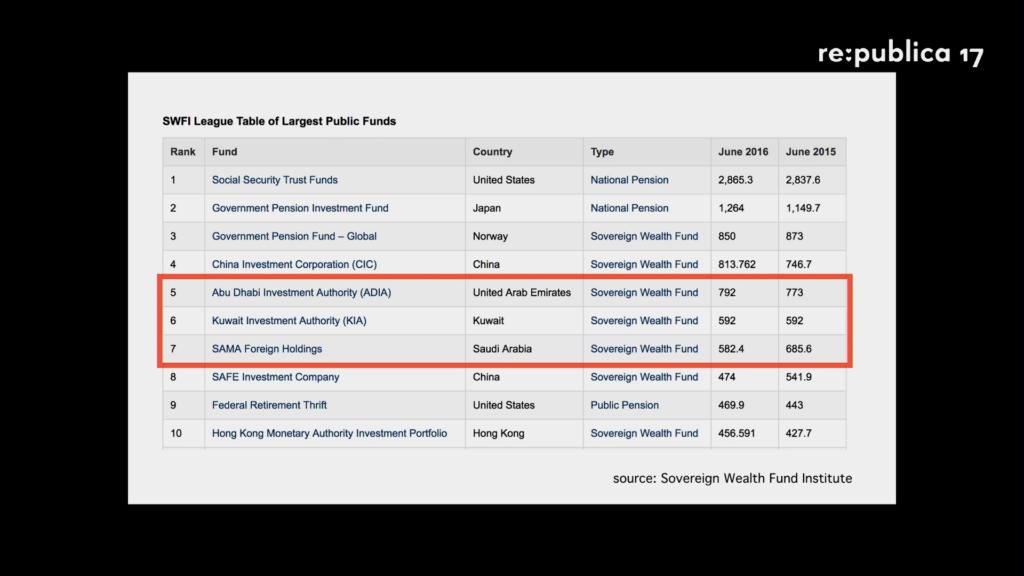1024x576 pixels.
Task: Click the United Arab Emirates country cell
Action: 522,292
